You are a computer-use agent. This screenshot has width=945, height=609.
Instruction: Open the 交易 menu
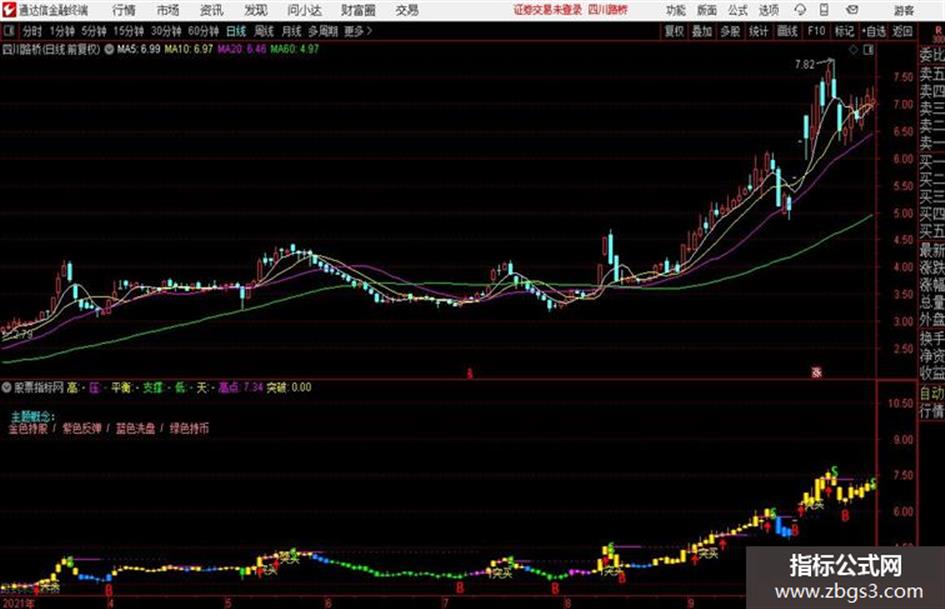click(x=407, y=10)
